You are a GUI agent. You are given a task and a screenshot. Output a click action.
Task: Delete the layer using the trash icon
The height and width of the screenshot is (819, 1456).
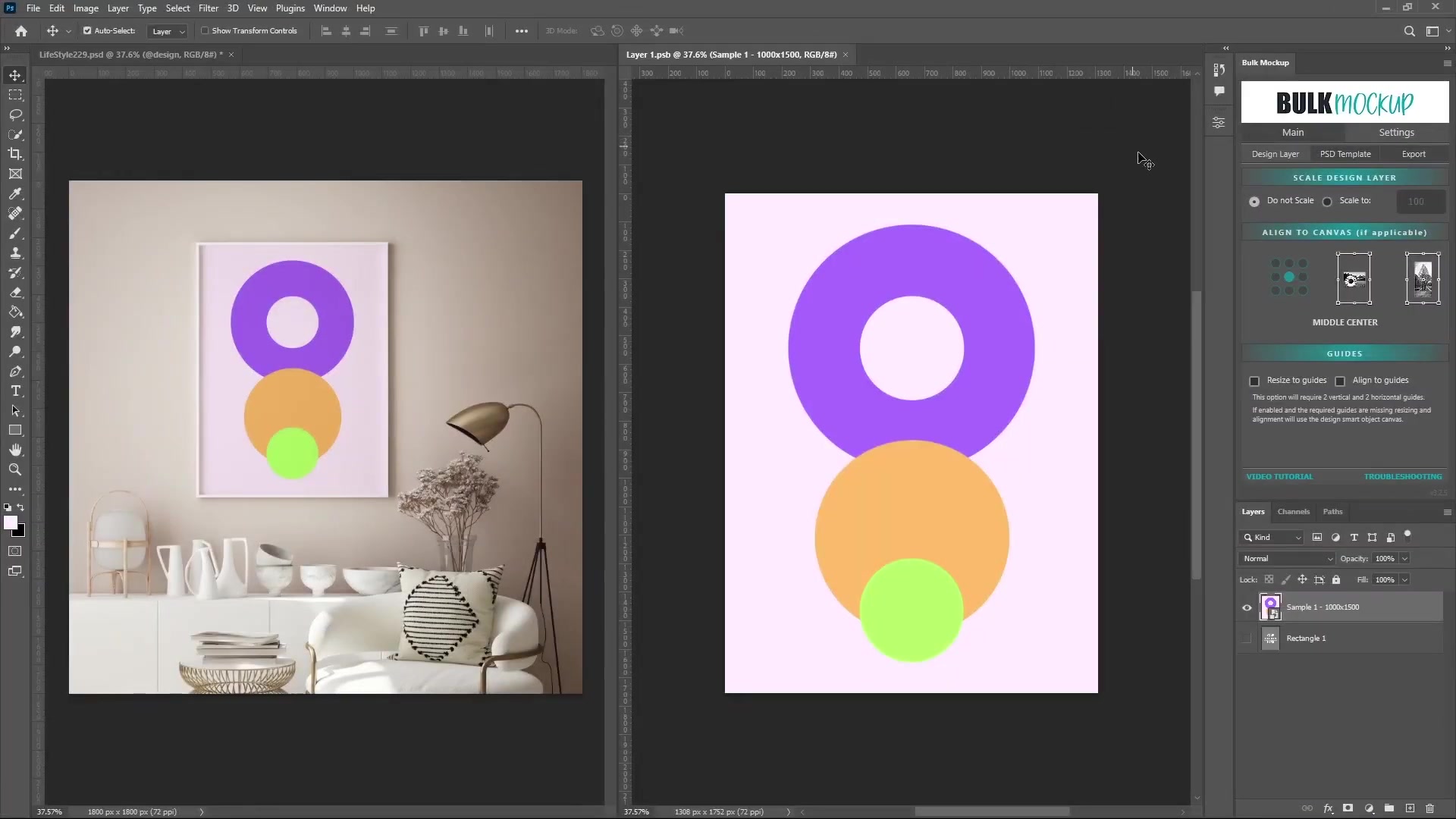1430,808
